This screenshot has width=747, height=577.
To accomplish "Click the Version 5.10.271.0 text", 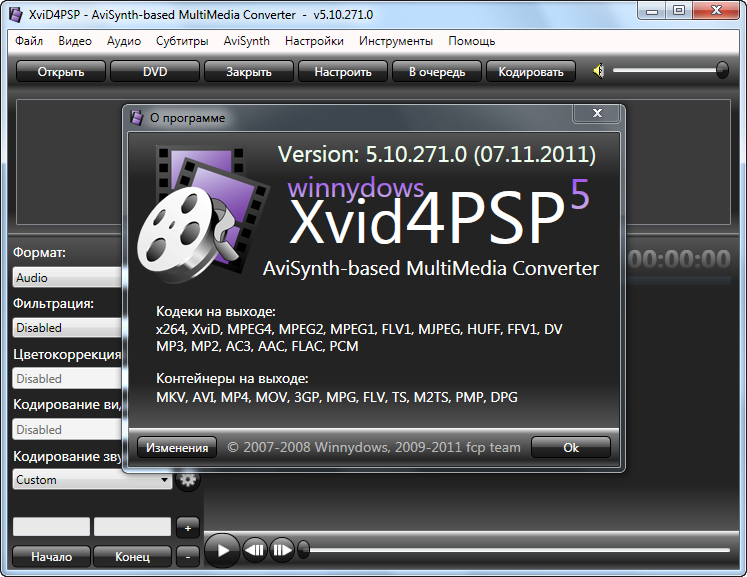I will pos(436,154).
